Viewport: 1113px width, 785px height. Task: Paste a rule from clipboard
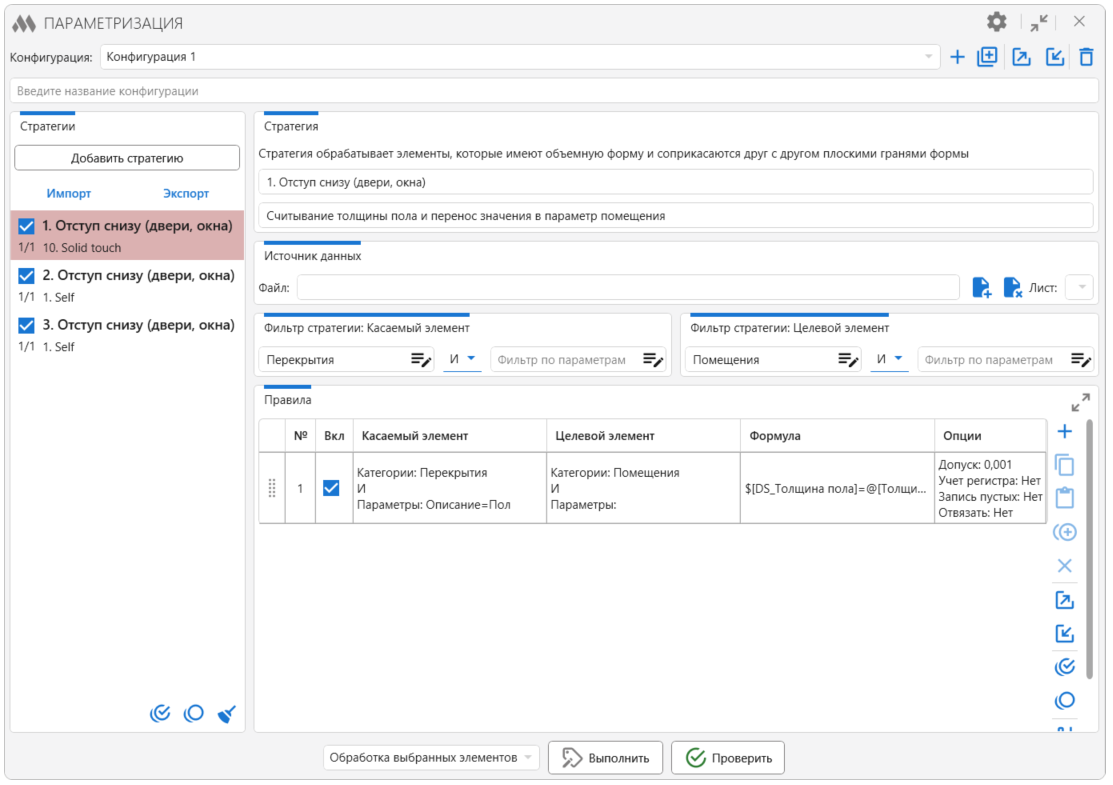click(x=1065, y=498)
